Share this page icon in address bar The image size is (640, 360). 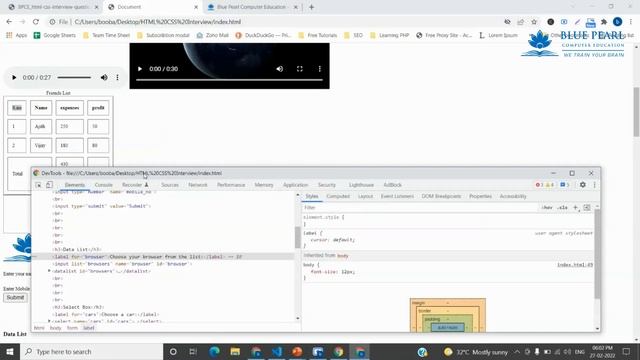520,22
